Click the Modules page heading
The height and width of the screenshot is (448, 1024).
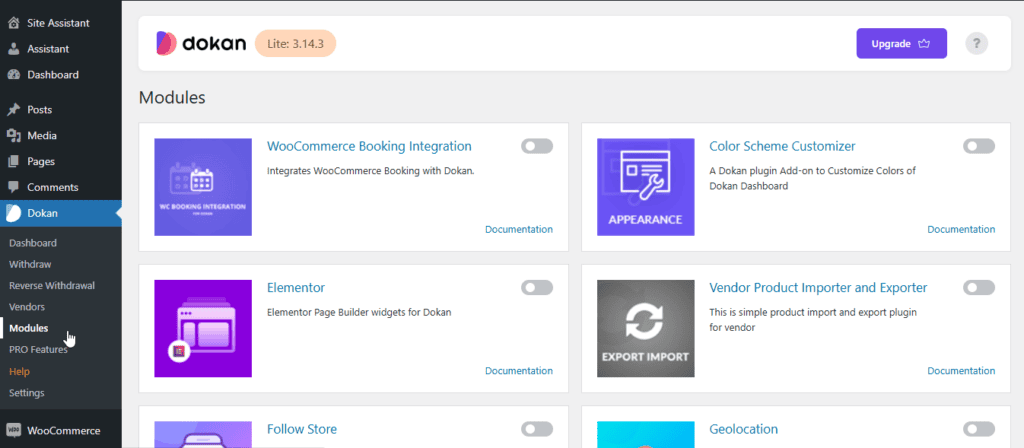point(172,98)
